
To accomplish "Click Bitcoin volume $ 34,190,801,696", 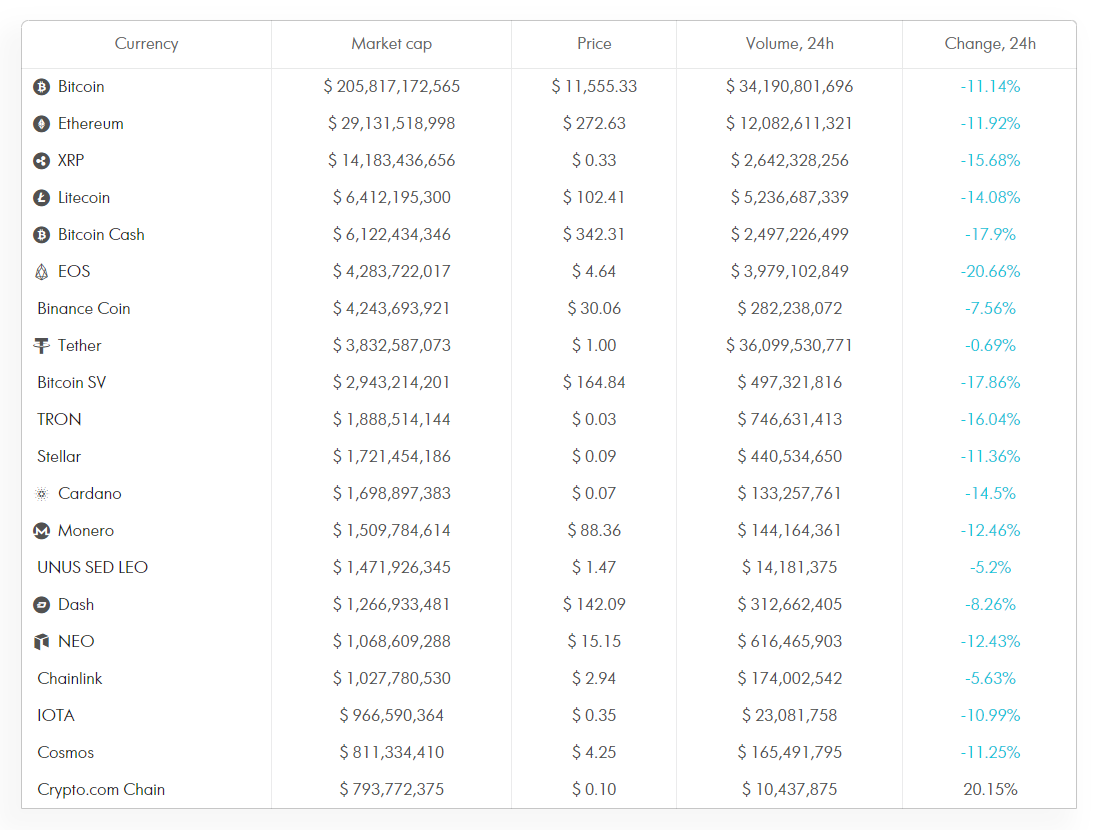I will [789, 87].
